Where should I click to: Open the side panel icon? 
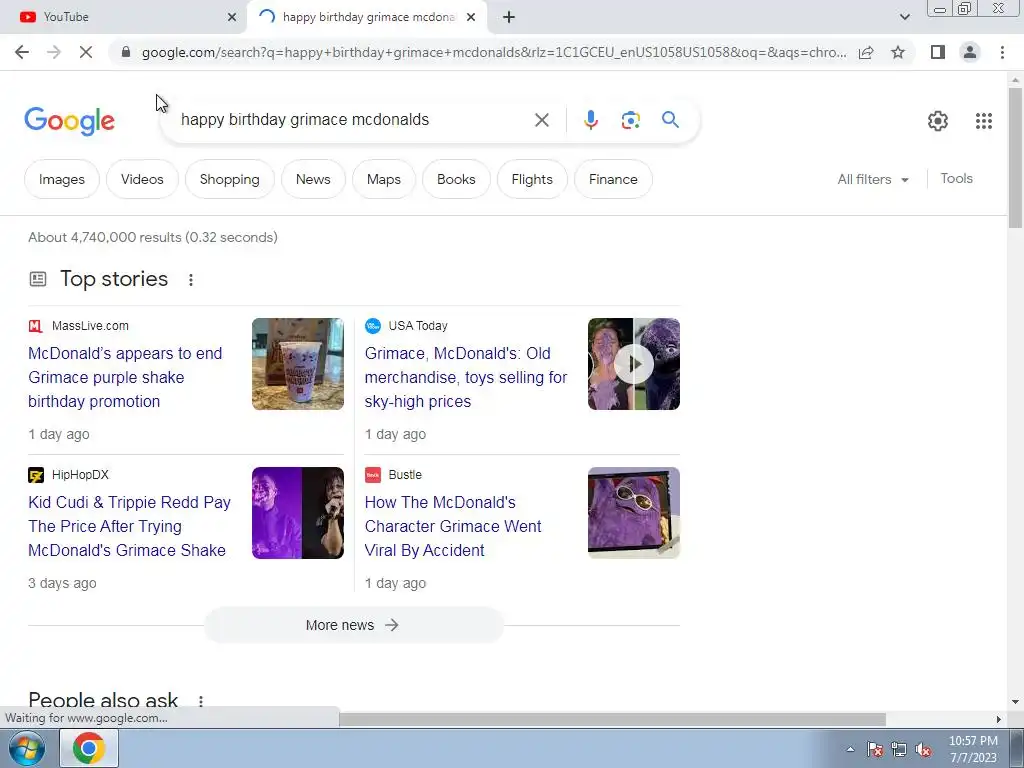click(938, 52)
